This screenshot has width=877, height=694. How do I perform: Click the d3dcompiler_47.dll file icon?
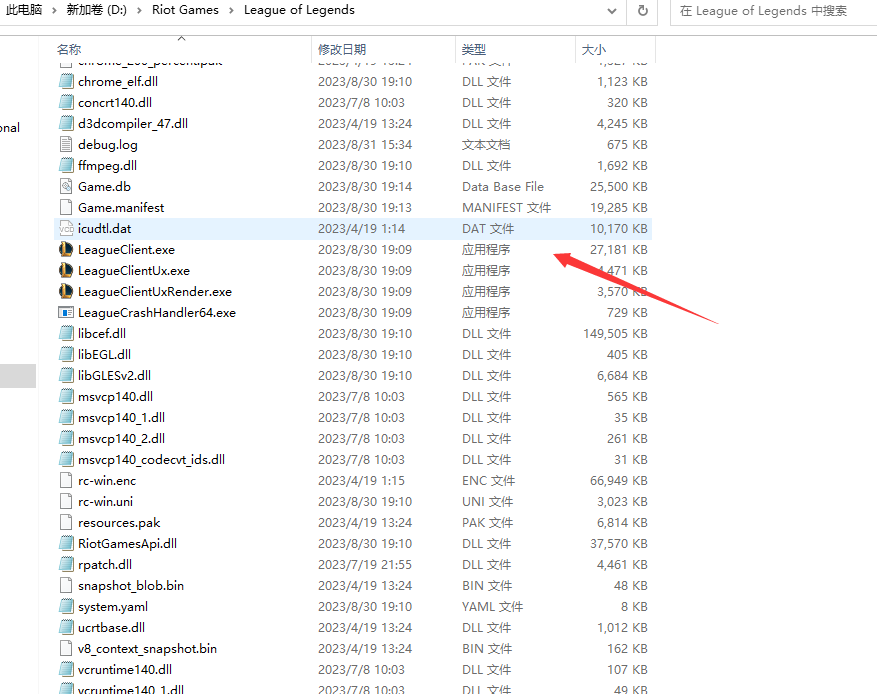(x=66, y=124)
